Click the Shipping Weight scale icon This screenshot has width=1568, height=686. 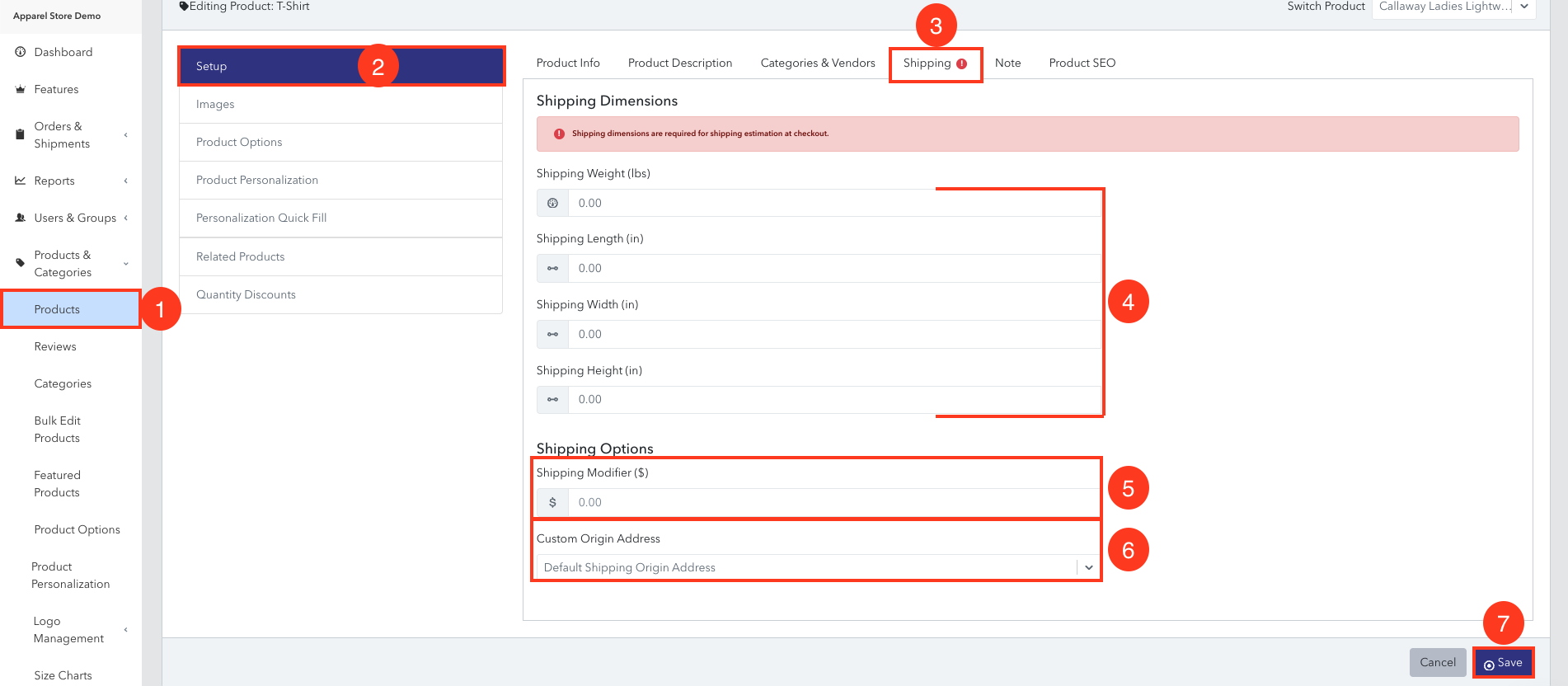[552, 203]
